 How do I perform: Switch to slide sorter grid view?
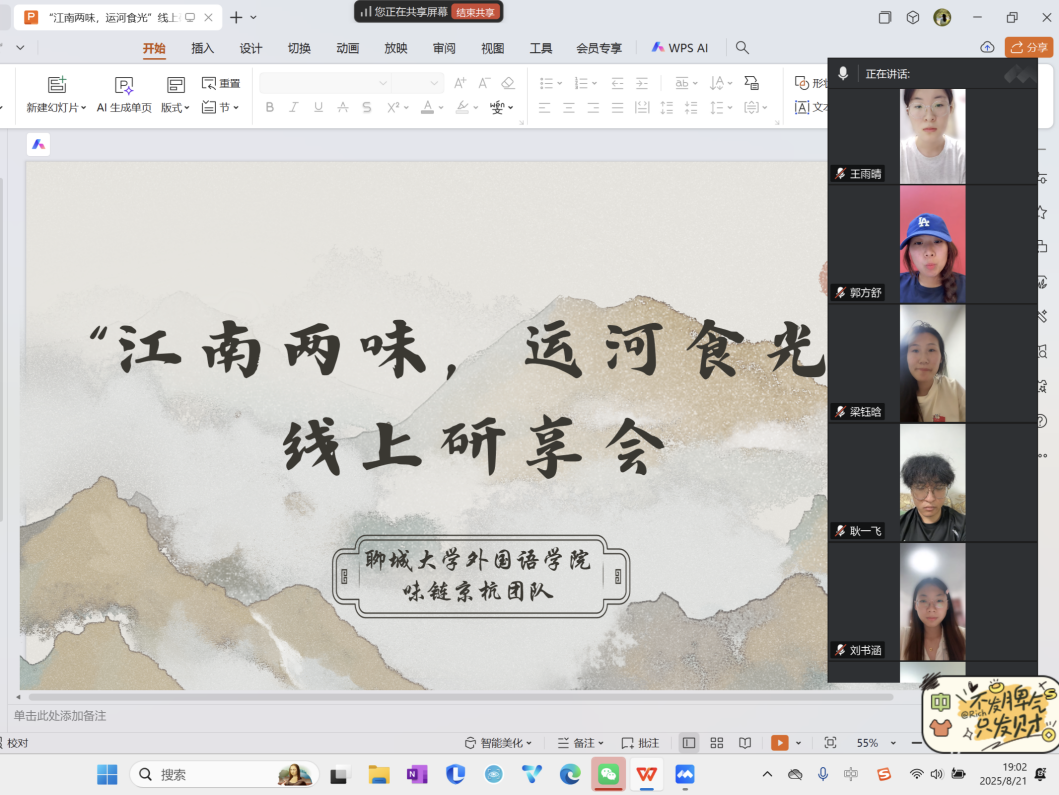coord(717,743)
